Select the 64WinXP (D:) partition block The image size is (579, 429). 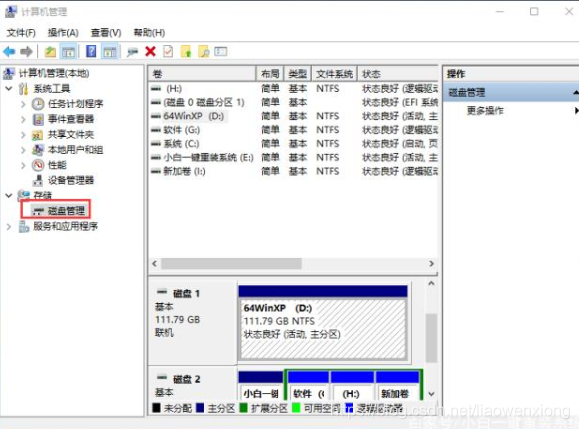click(323, 322)
